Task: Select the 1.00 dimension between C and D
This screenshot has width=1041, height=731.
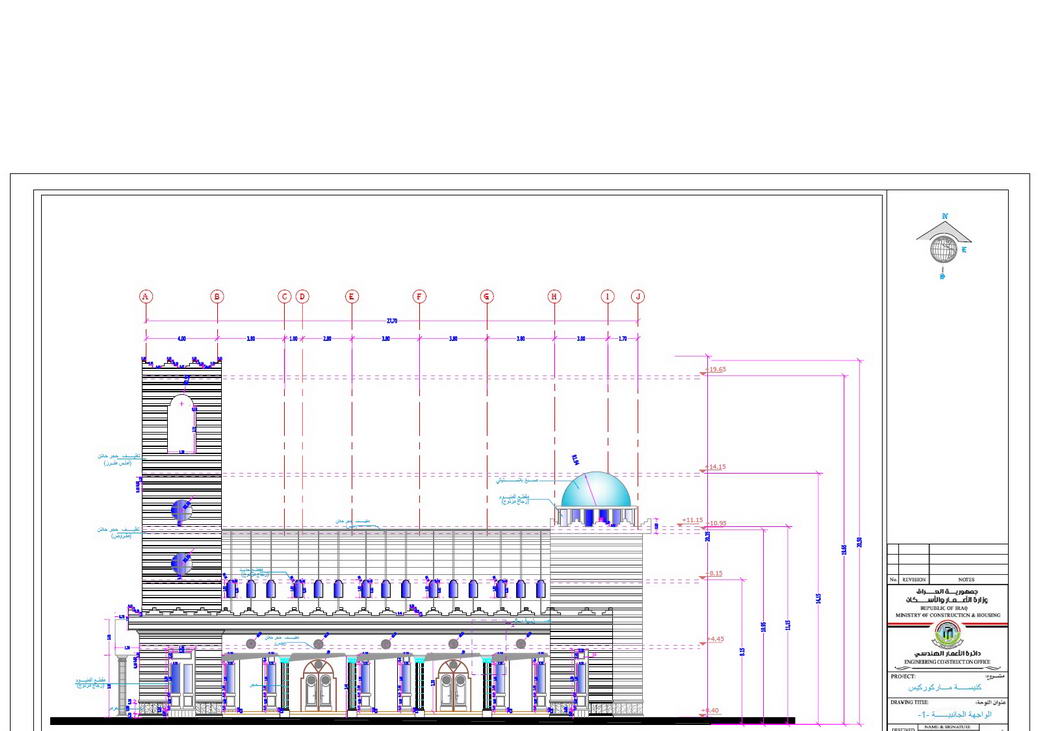Action: (x=293, y=339)
